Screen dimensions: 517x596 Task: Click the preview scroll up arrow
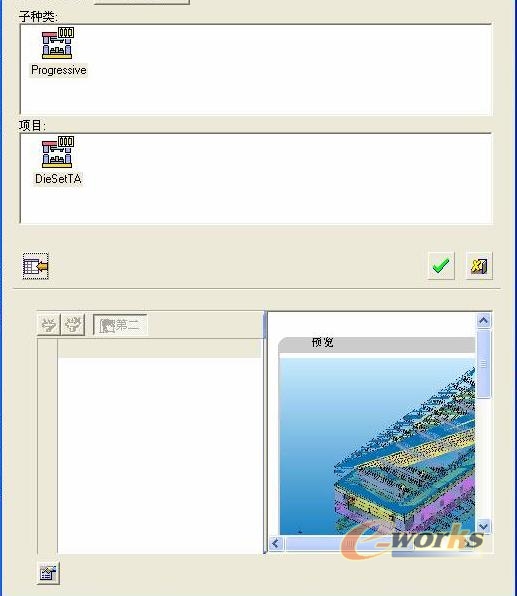[x=484, y=320]
